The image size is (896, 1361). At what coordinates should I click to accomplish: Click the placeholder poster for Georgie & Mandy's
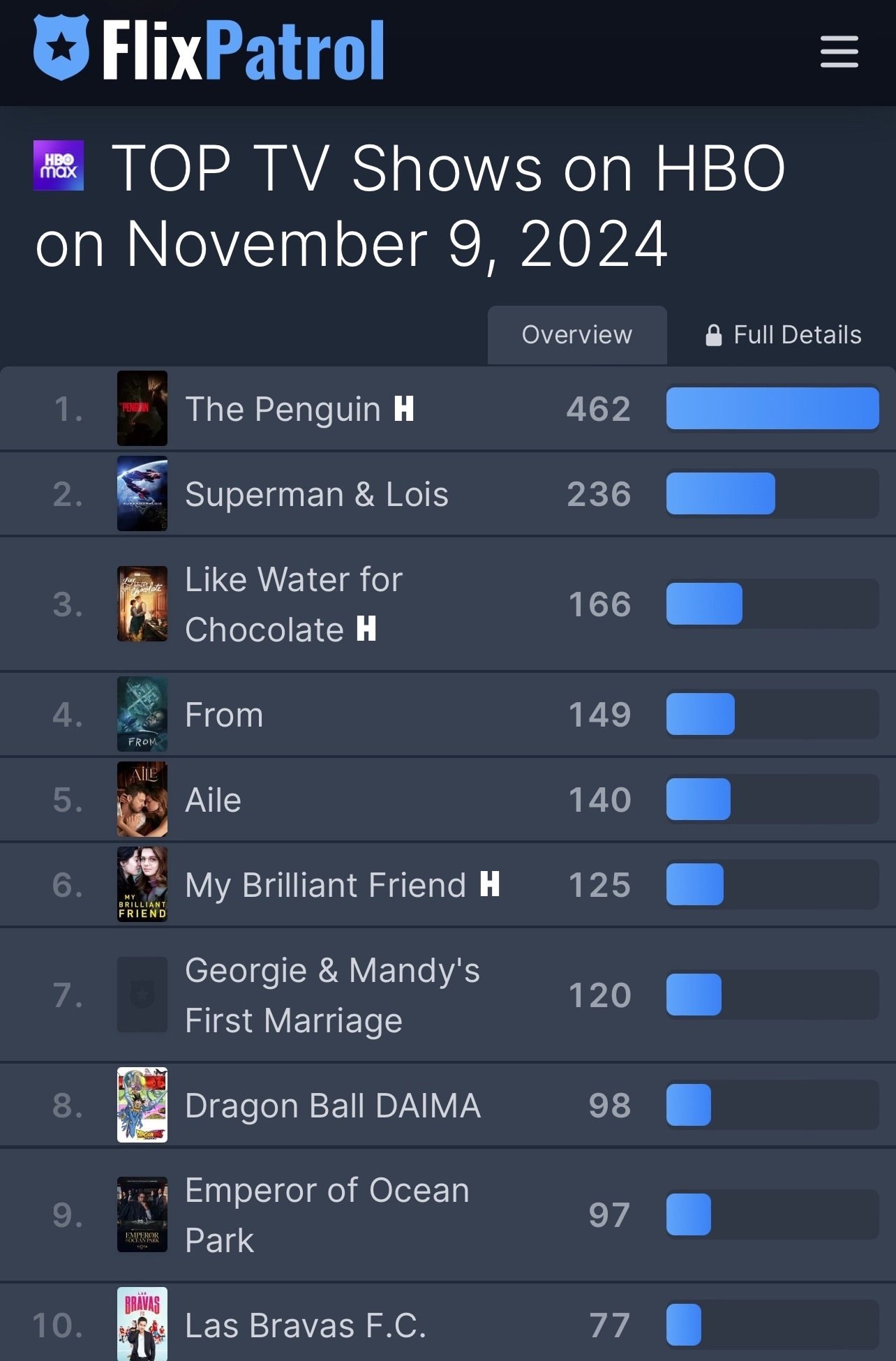[x=142, y=994]
